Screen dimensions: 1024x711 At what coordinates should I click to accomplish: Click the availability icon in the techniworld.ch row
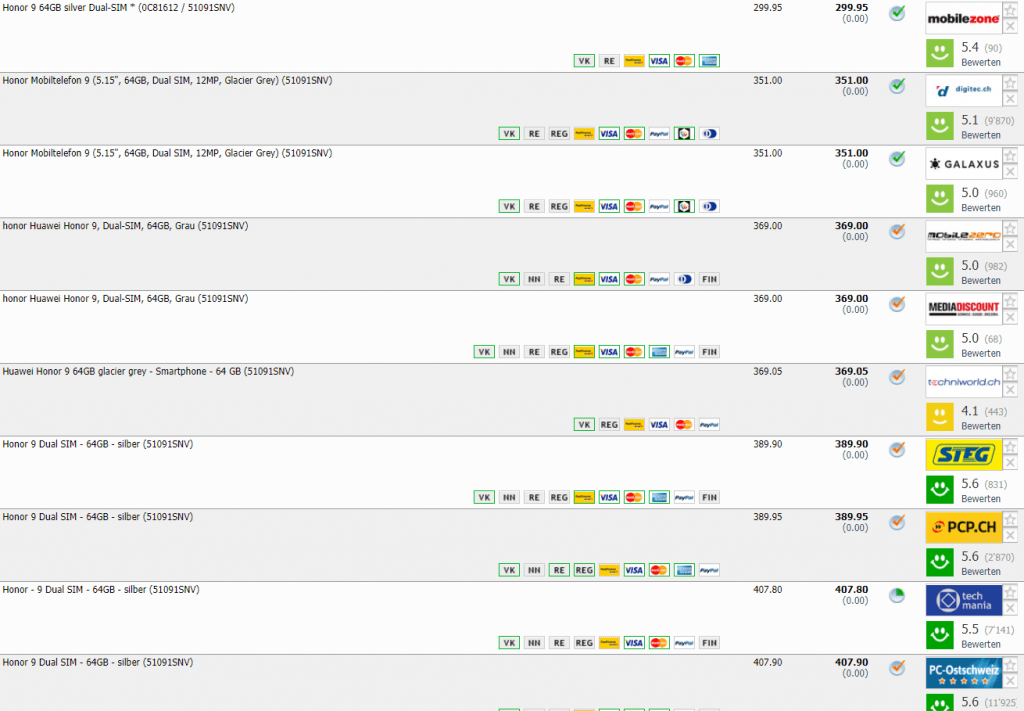coord(897,377)
